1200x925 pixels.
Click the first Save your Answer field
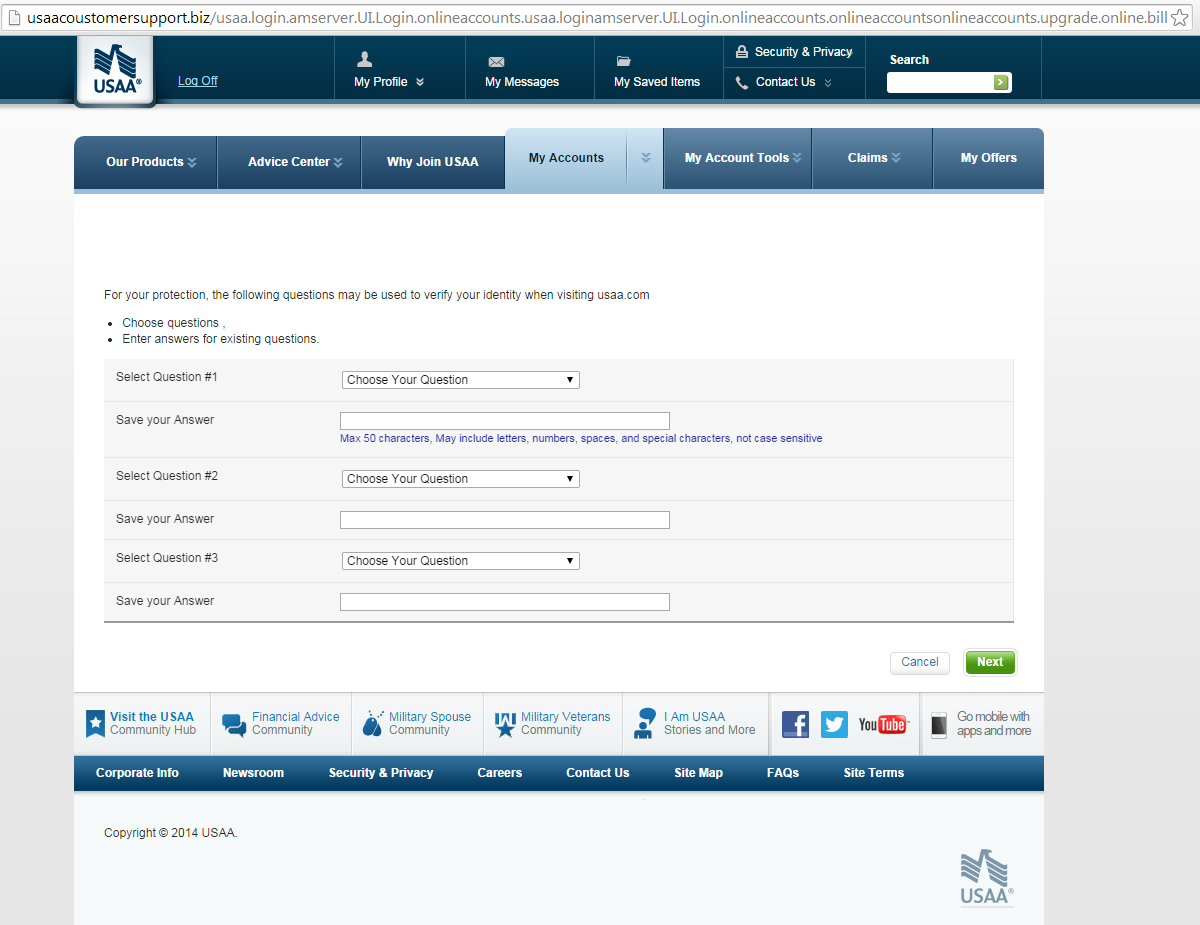point(504,421)
